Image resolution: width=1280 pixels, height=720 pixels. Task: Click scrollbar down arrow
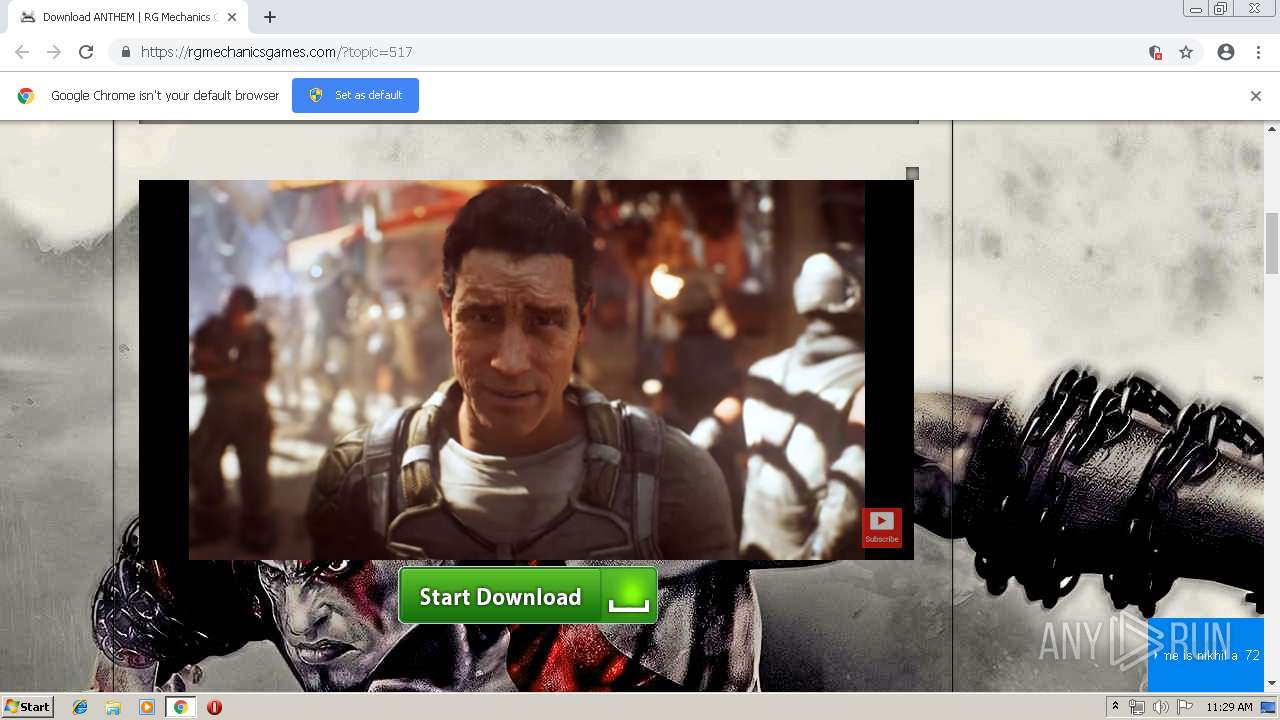(x=1272, y=684)
